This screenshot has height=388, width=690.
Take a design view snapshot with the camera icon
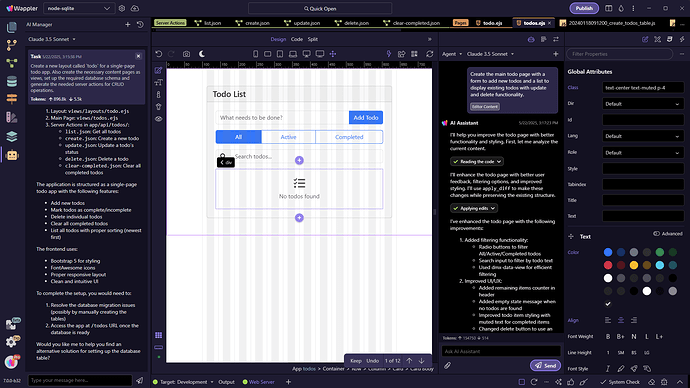click(x=187, y=54)
